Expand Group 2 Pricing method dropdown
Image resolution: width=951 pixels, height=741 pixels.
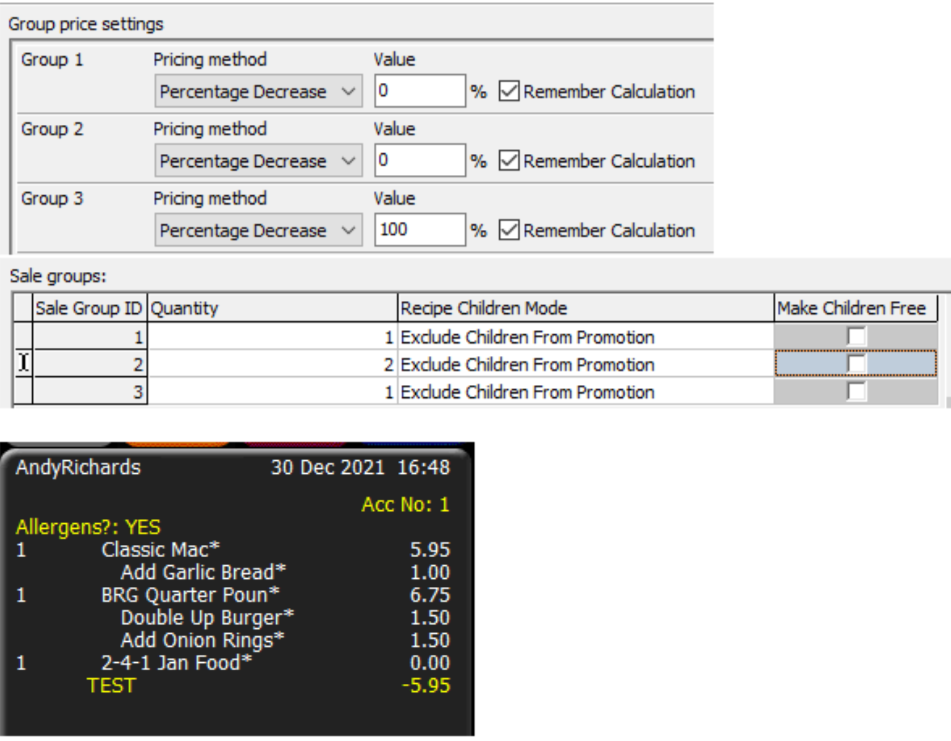tap(257, 161)
